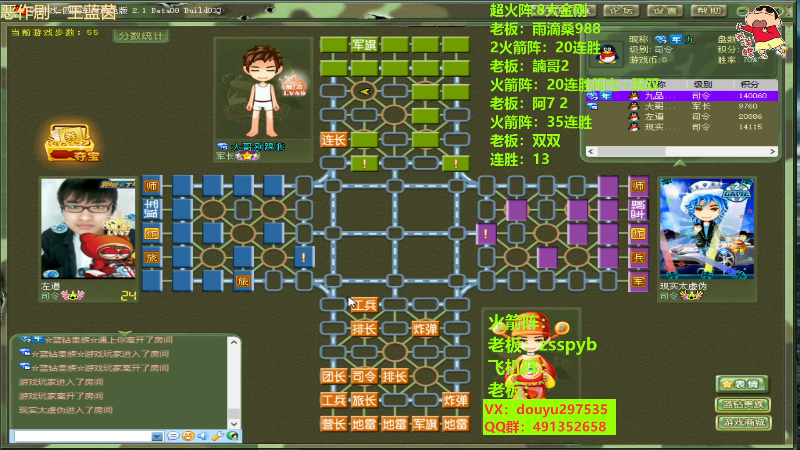Open the chat input dropdown arrow

pos(157,436)
